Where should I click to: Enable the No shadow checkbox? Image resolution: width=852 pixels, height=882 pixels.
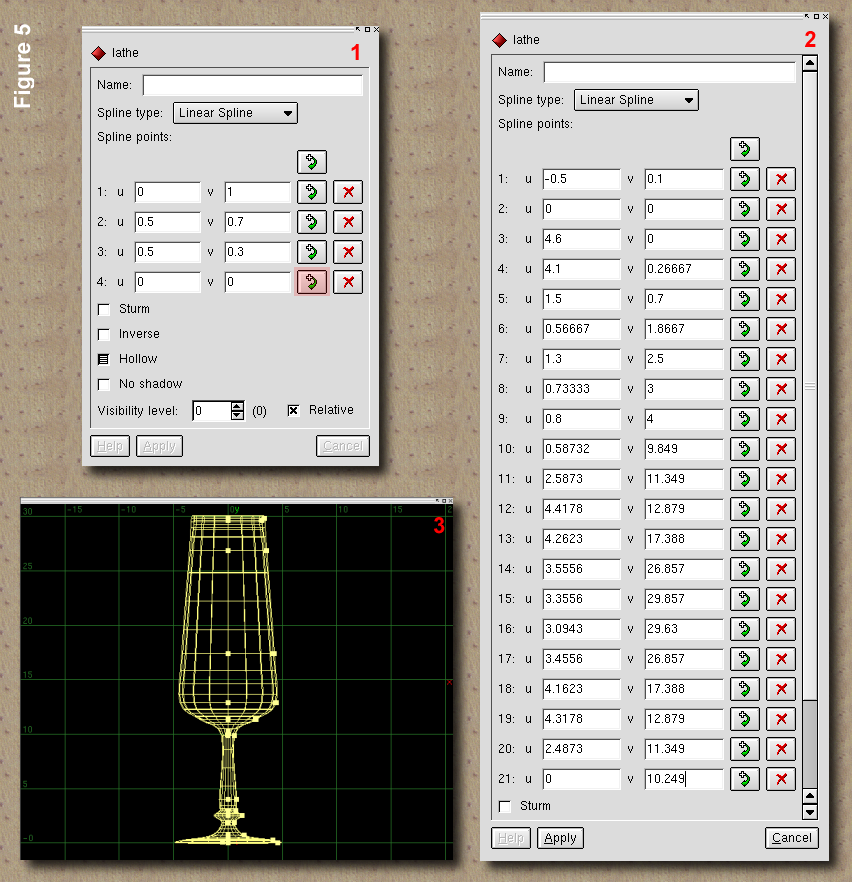pyautogui.click(x=103, y=384)
